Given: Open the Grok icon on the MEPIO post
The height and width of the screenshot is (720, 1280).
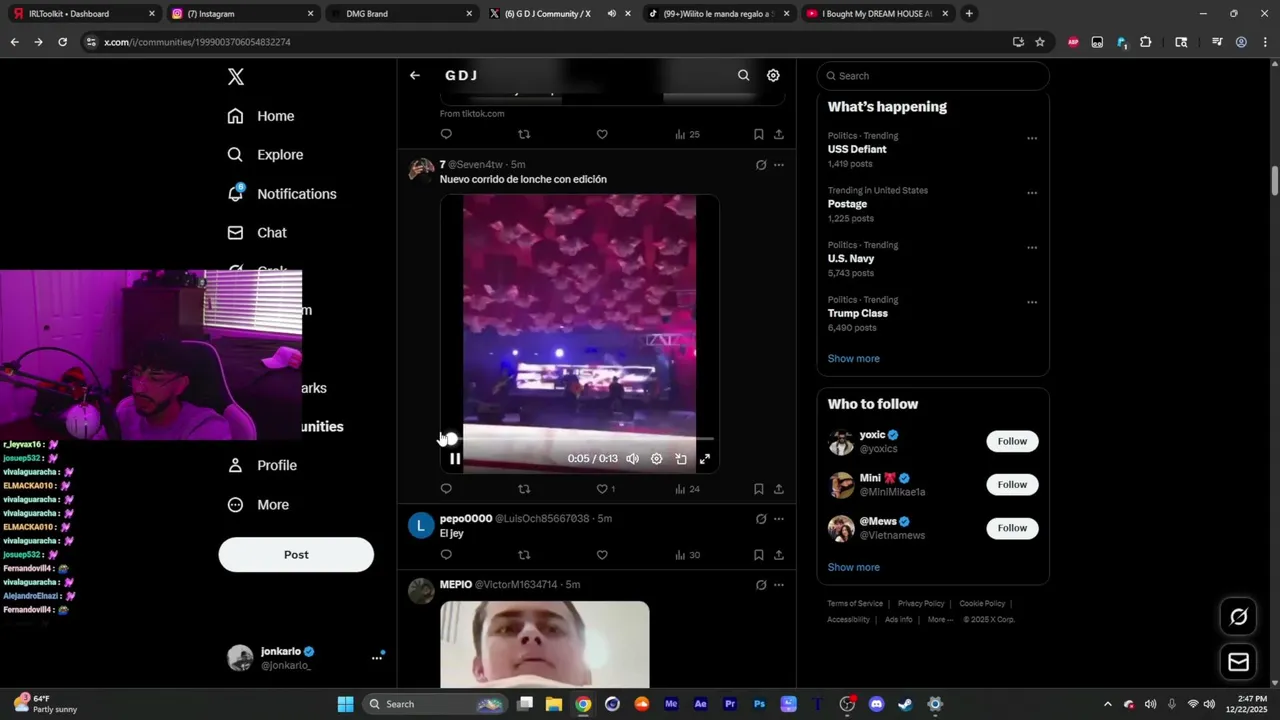Looking at the screenshot, I should coord(761,585).
